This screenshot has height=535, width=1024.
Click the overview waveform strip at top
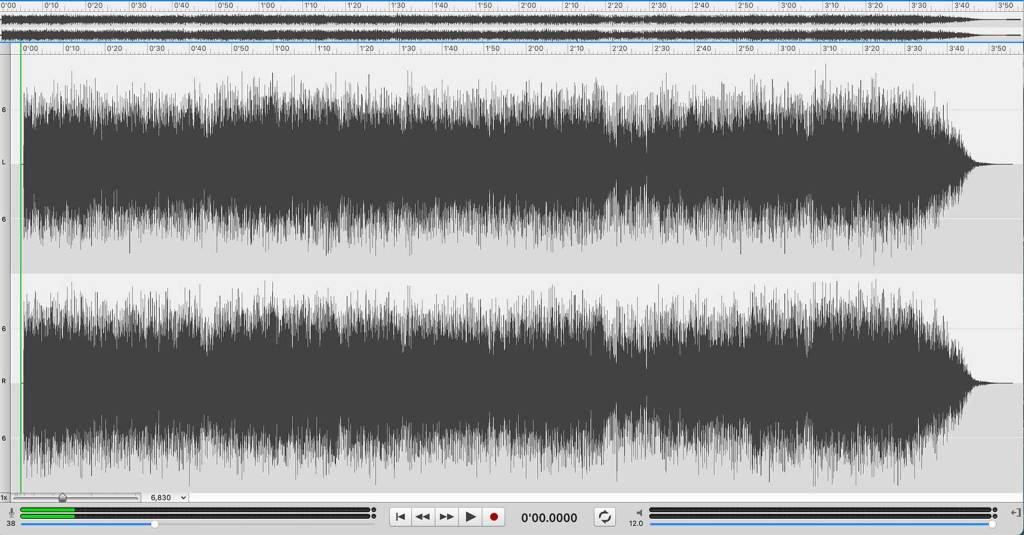tap(500, 26)
